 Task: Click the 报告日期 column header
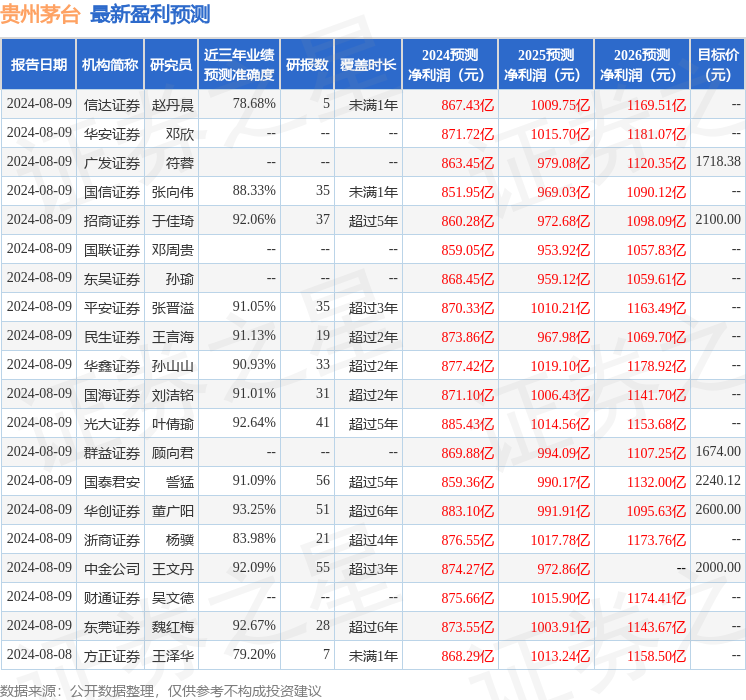tap(39, 64)
